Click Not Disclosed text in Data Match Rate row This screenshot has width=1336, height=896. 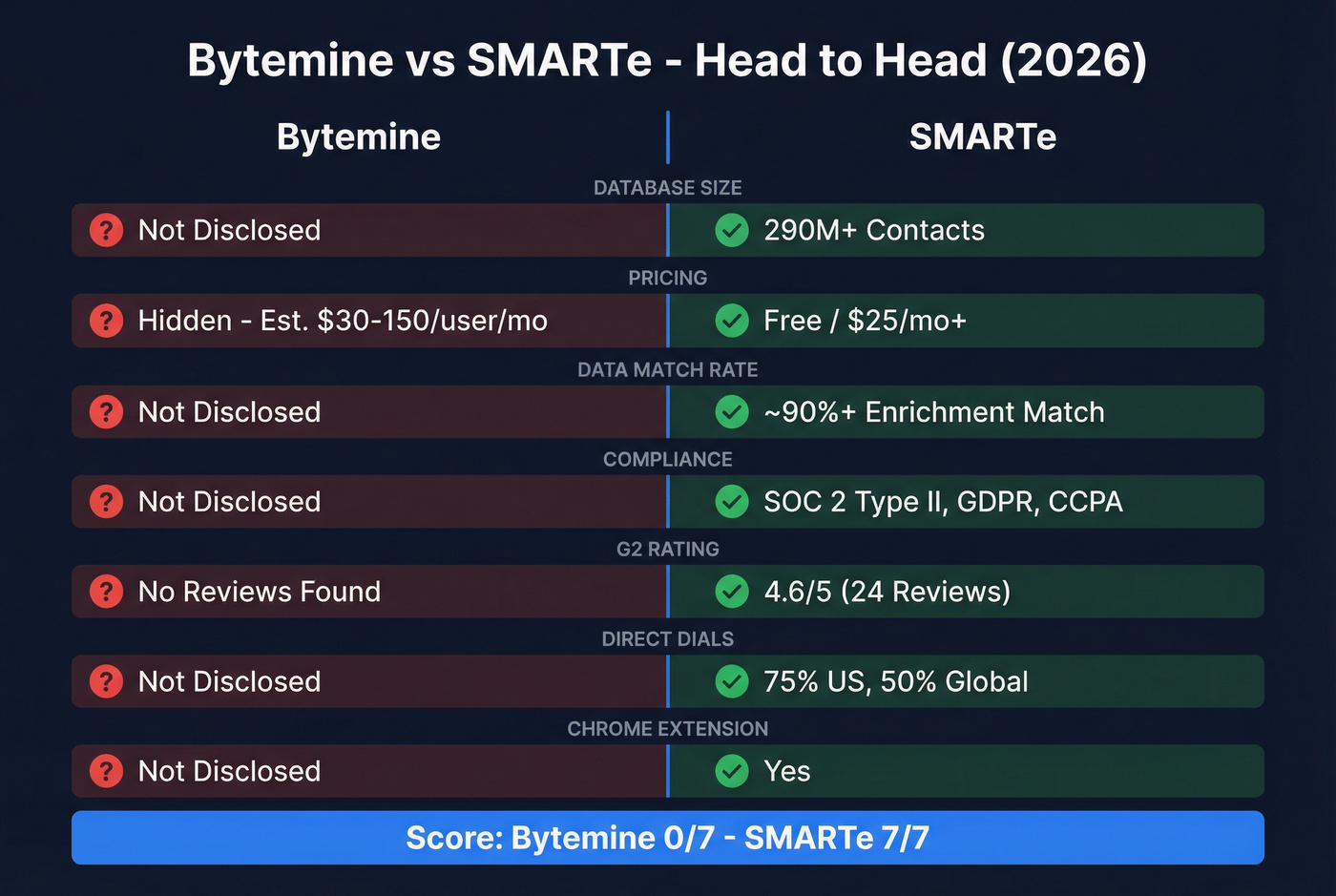[229, 412]
